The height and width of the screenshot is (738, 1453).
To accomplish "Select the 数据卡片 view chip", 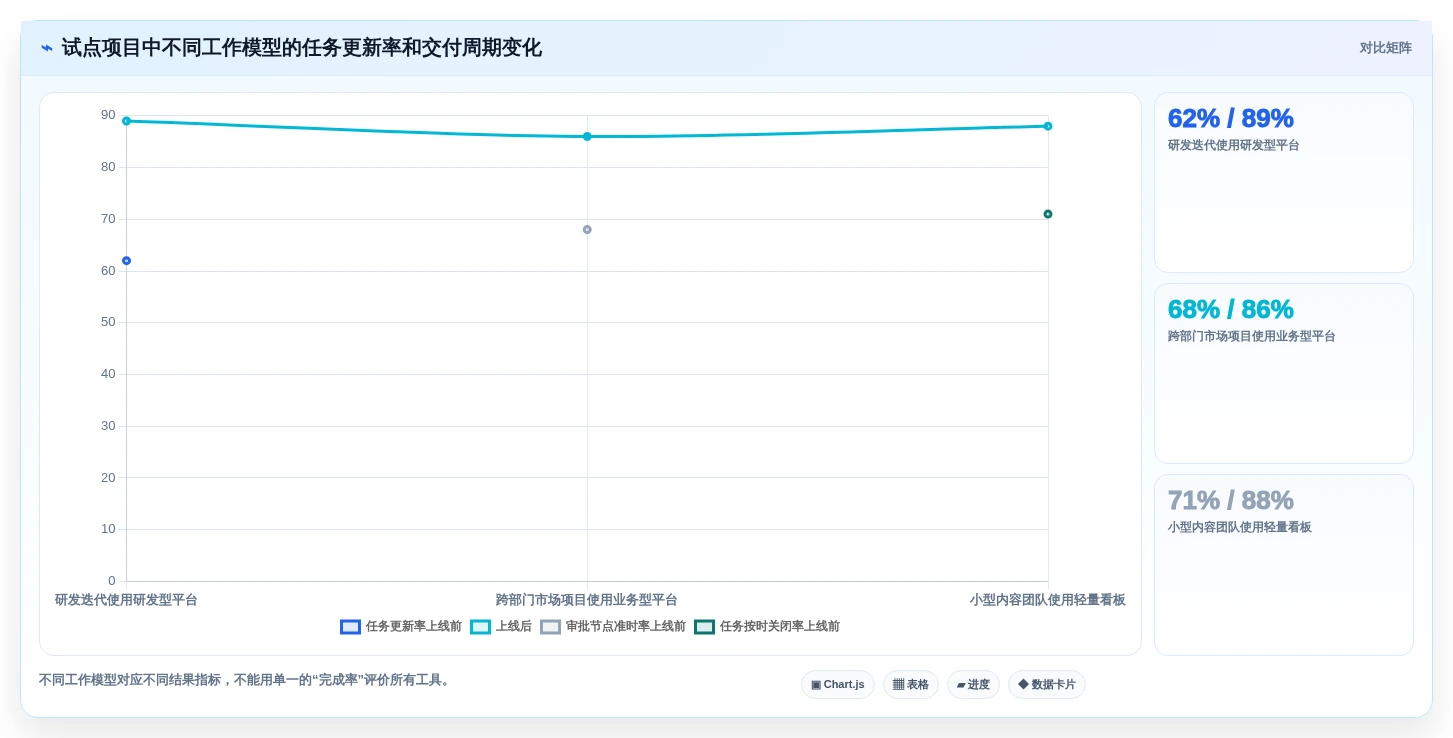I will [1046, 685].
